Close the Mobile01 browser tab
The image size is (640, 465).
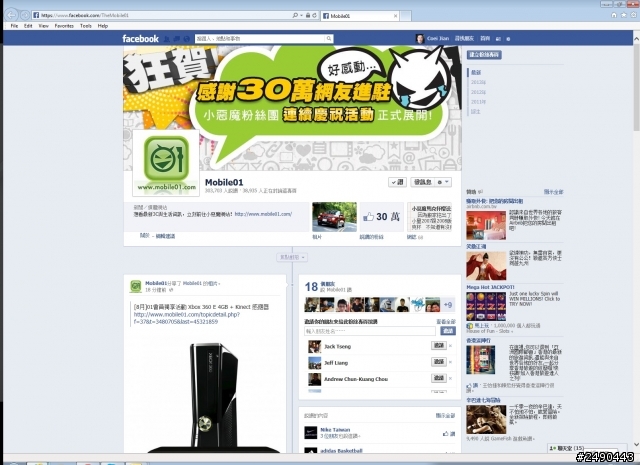pyautogui.click(x=395, y=16)
